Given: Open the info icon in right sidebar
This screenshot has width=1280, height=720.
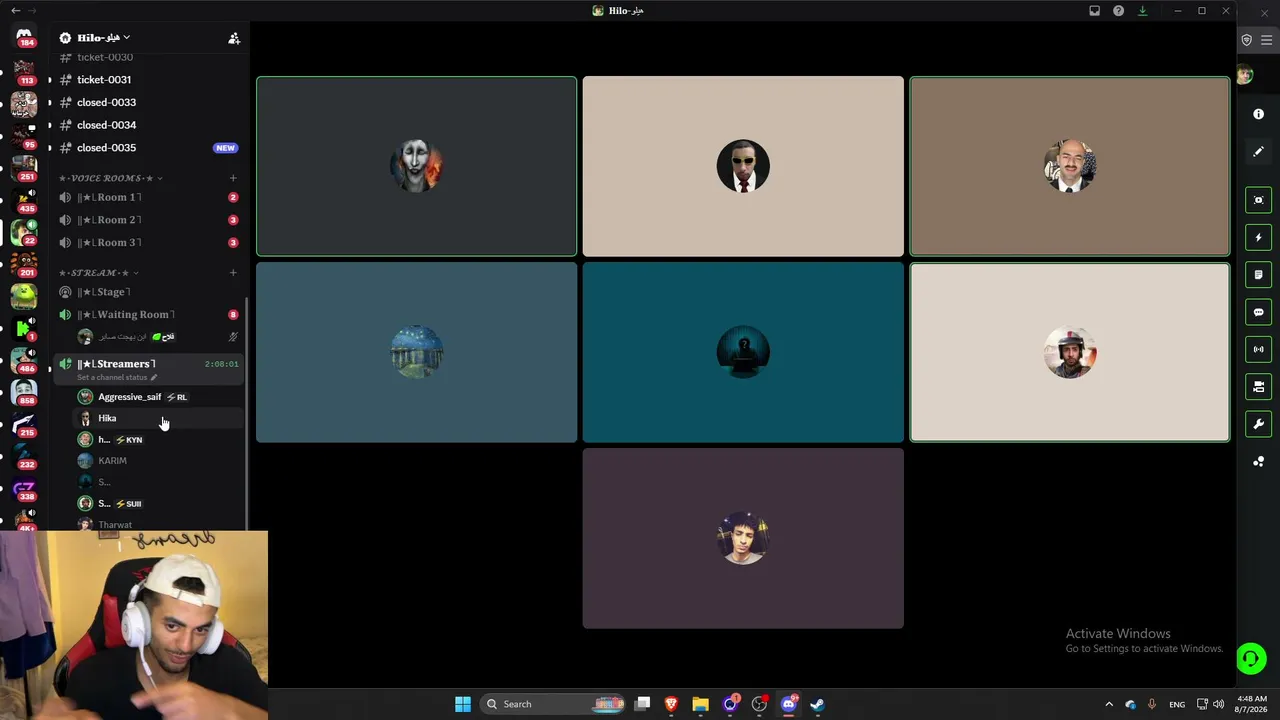Looking at the screenshot, I should (x=1259, y=114).
